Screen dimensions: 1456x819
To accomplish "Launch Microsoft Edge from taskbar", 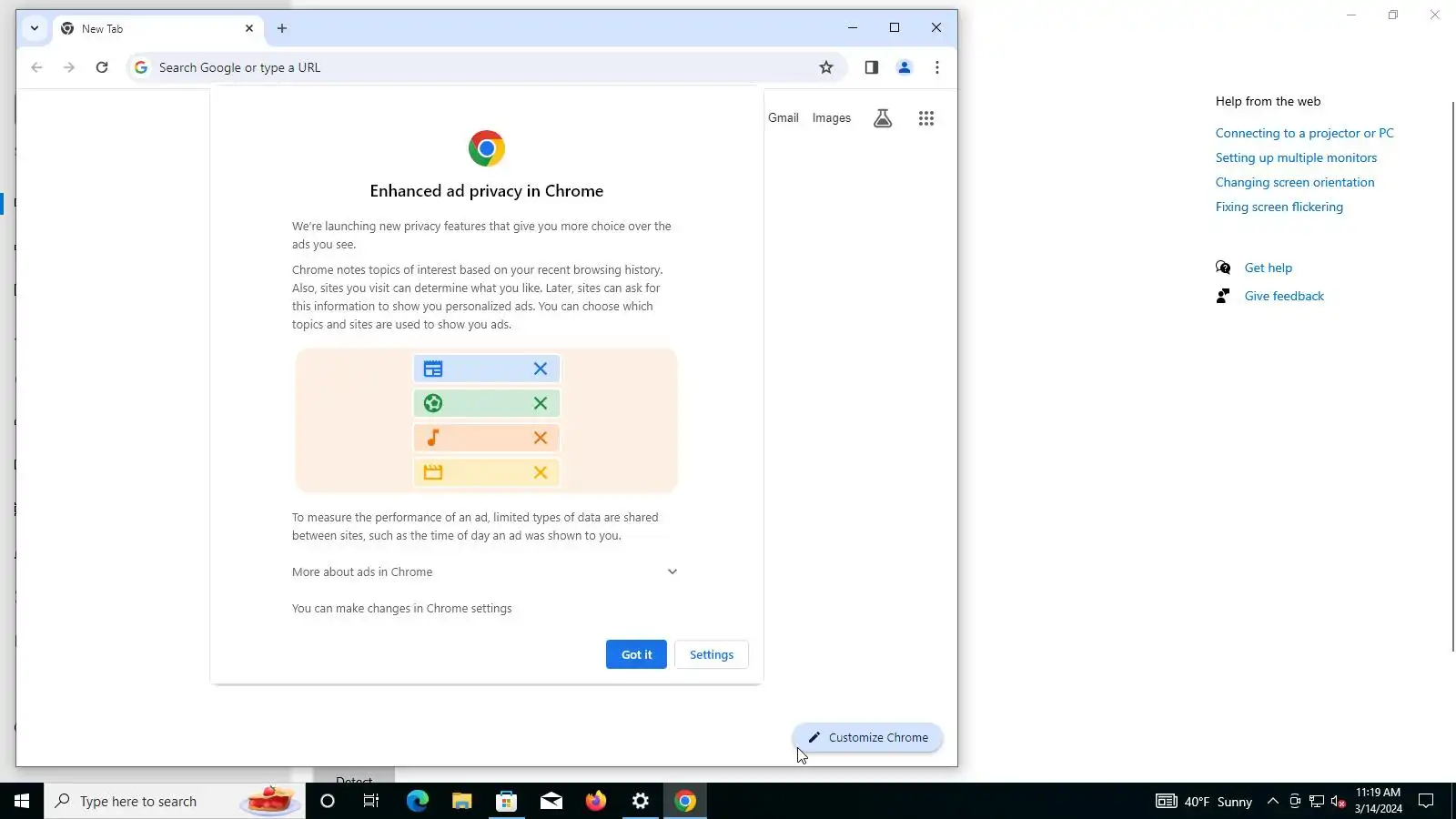I will pos(417,801).
